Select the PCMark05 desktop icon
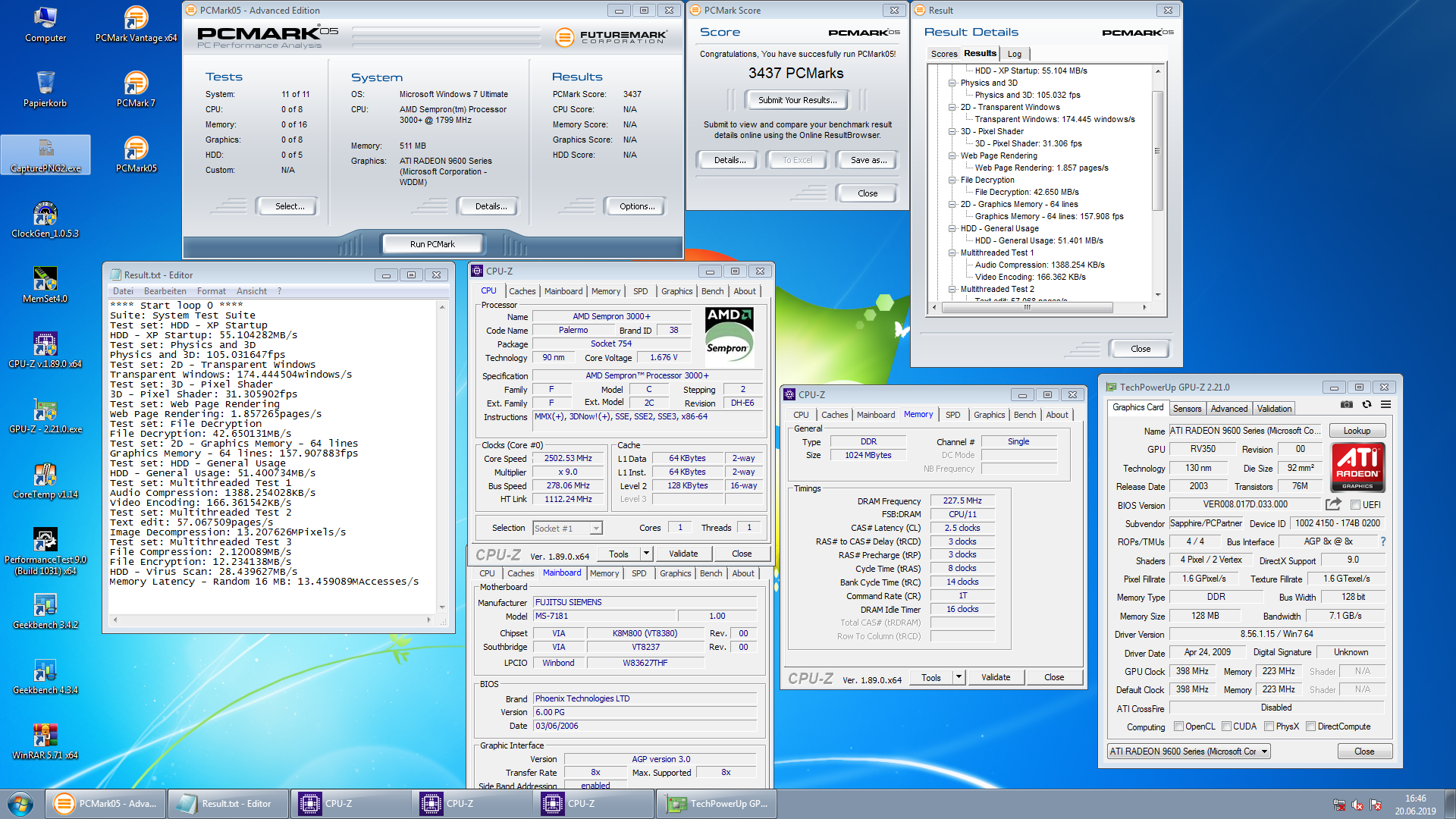 point(136,155)
